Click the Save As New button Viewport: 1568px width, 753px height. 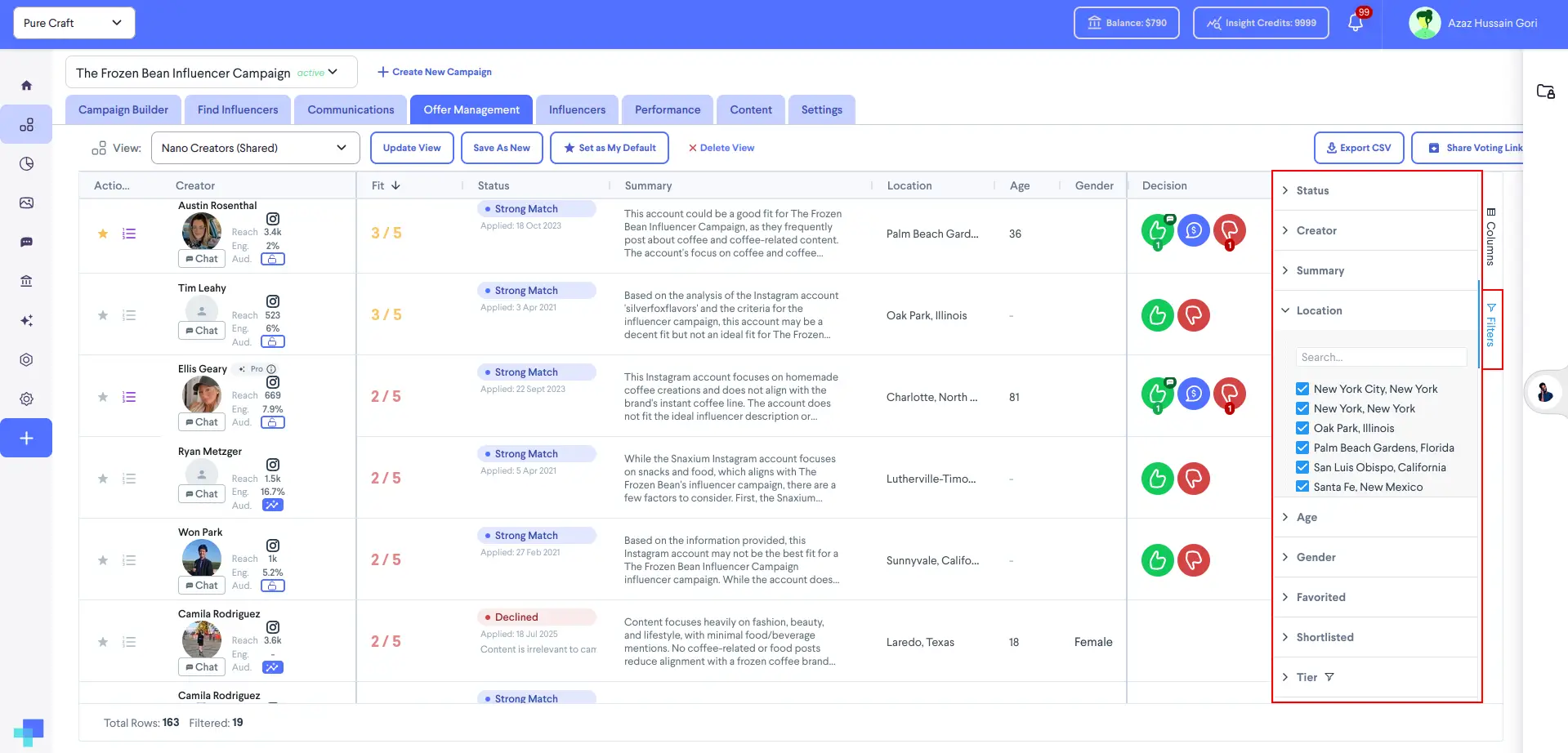[x=502, y=148]
